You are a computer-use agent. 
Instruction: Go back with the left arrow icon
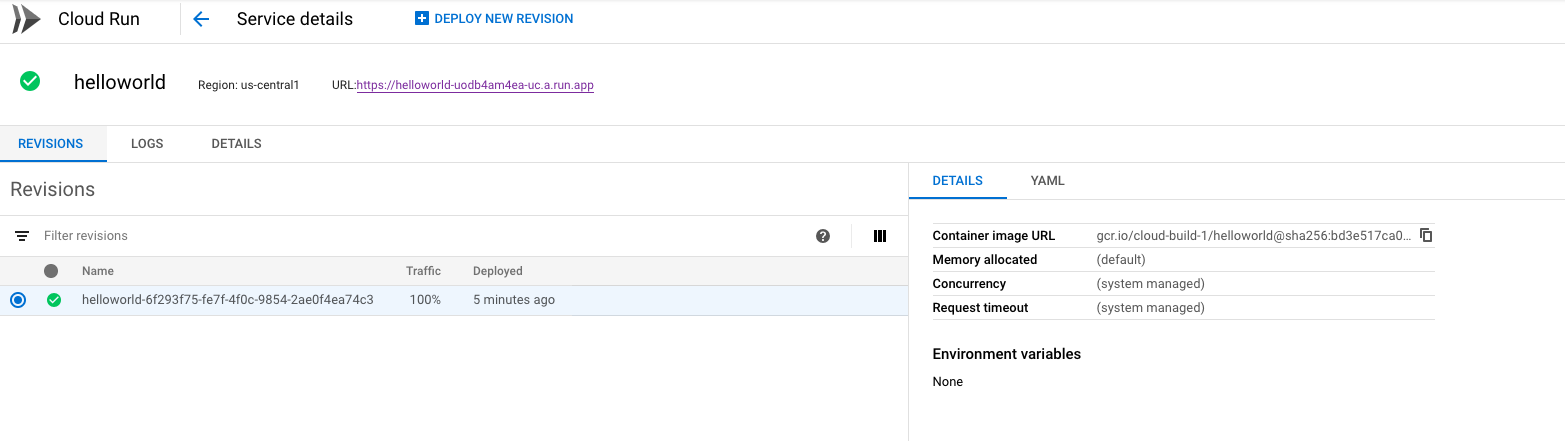click(x=201, y=19)
